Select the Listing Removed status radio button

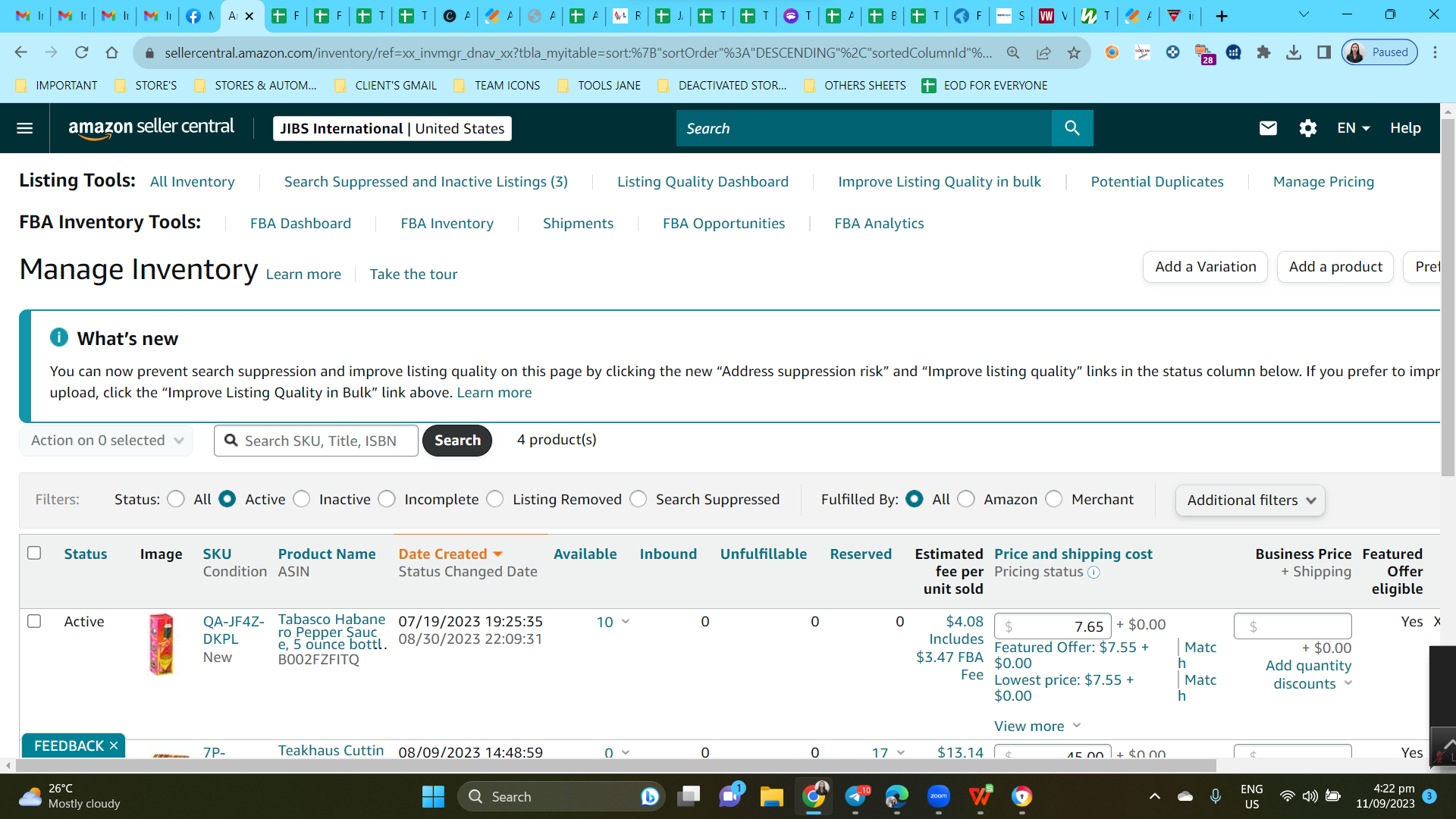495,499
